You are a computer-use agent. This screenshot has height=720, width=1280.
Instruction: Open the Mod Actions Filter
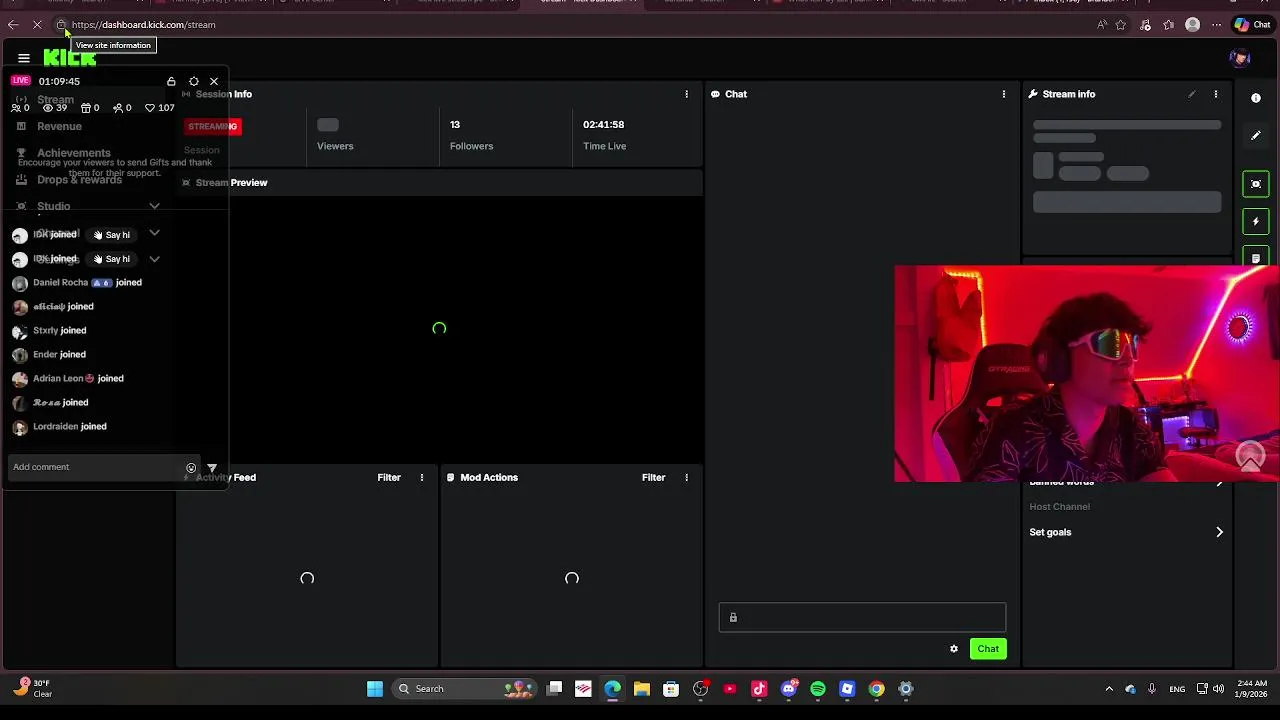pos(653,478)
